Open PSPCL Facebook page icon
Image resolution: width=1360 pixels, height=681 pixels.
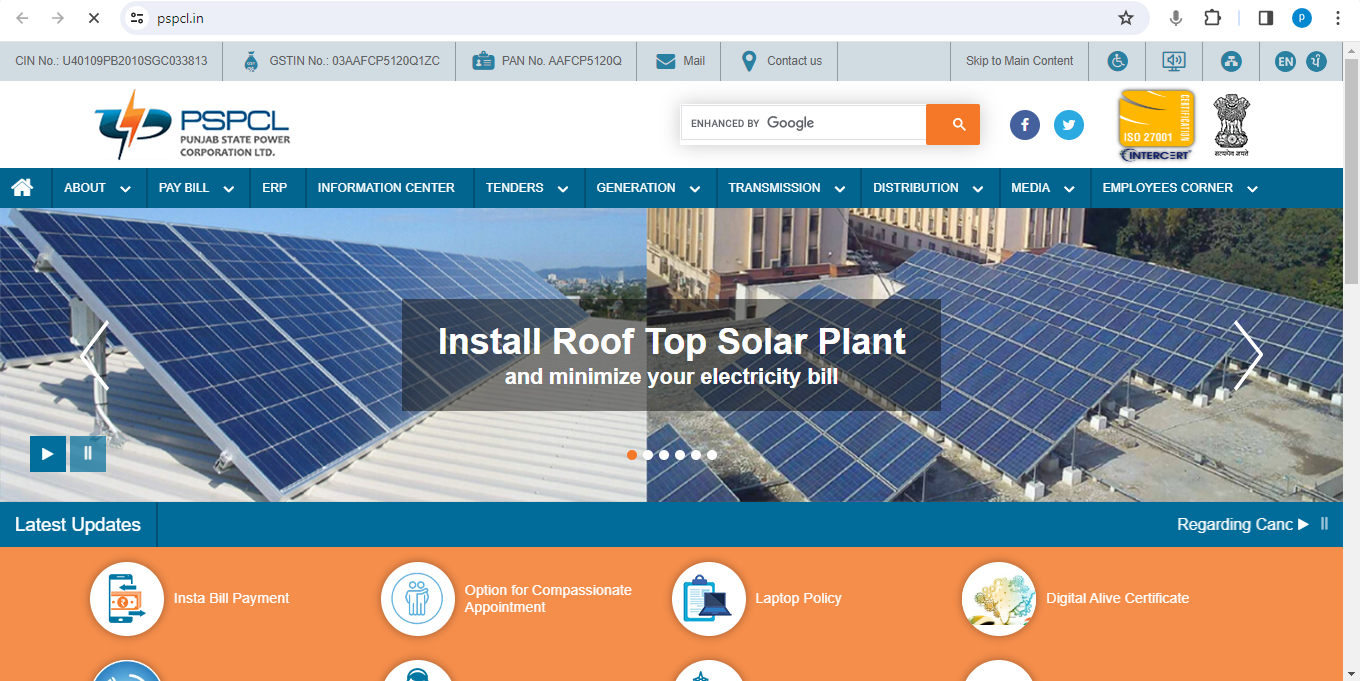click(1025, 125)
